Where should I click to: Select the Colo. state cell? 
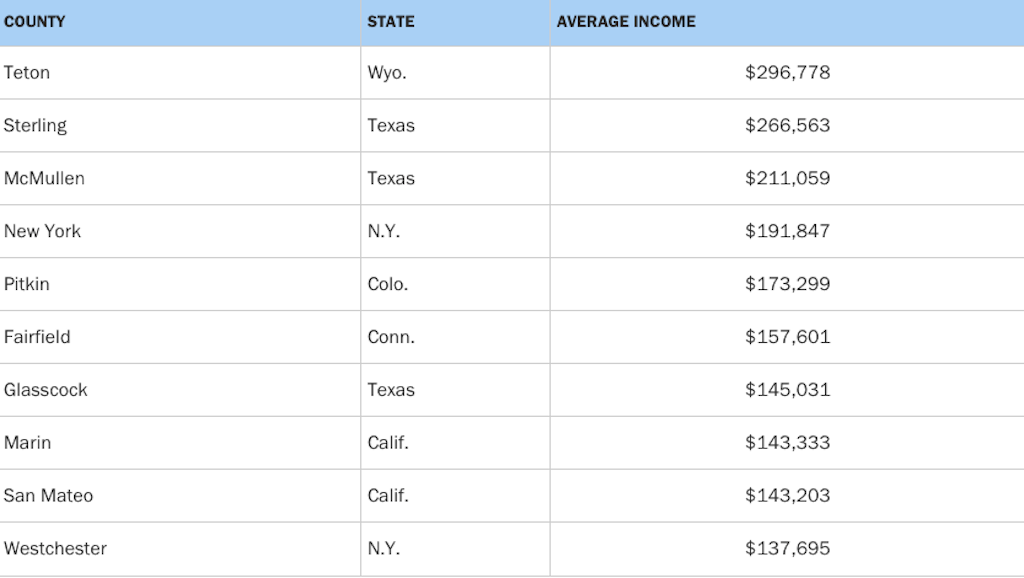pyautogui.click(x=388, y=285)
